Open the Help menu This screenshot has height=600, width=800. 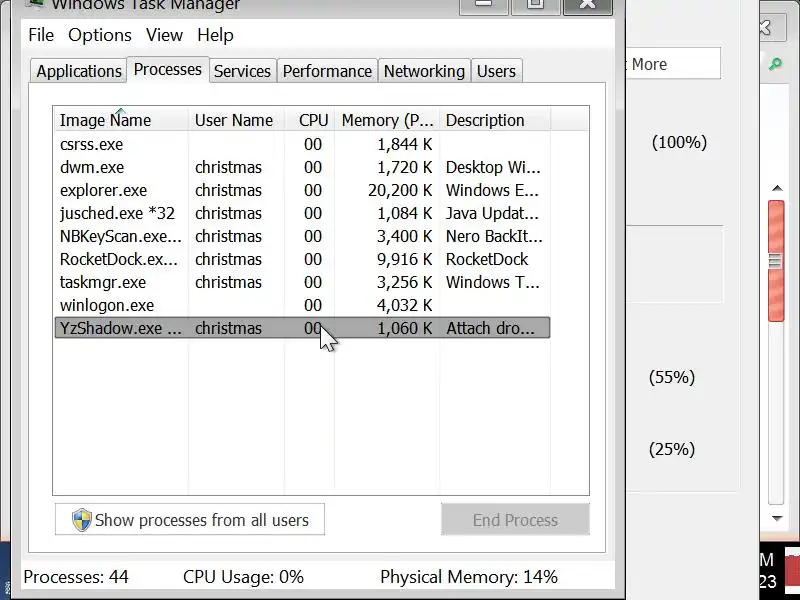pos(215,35)
